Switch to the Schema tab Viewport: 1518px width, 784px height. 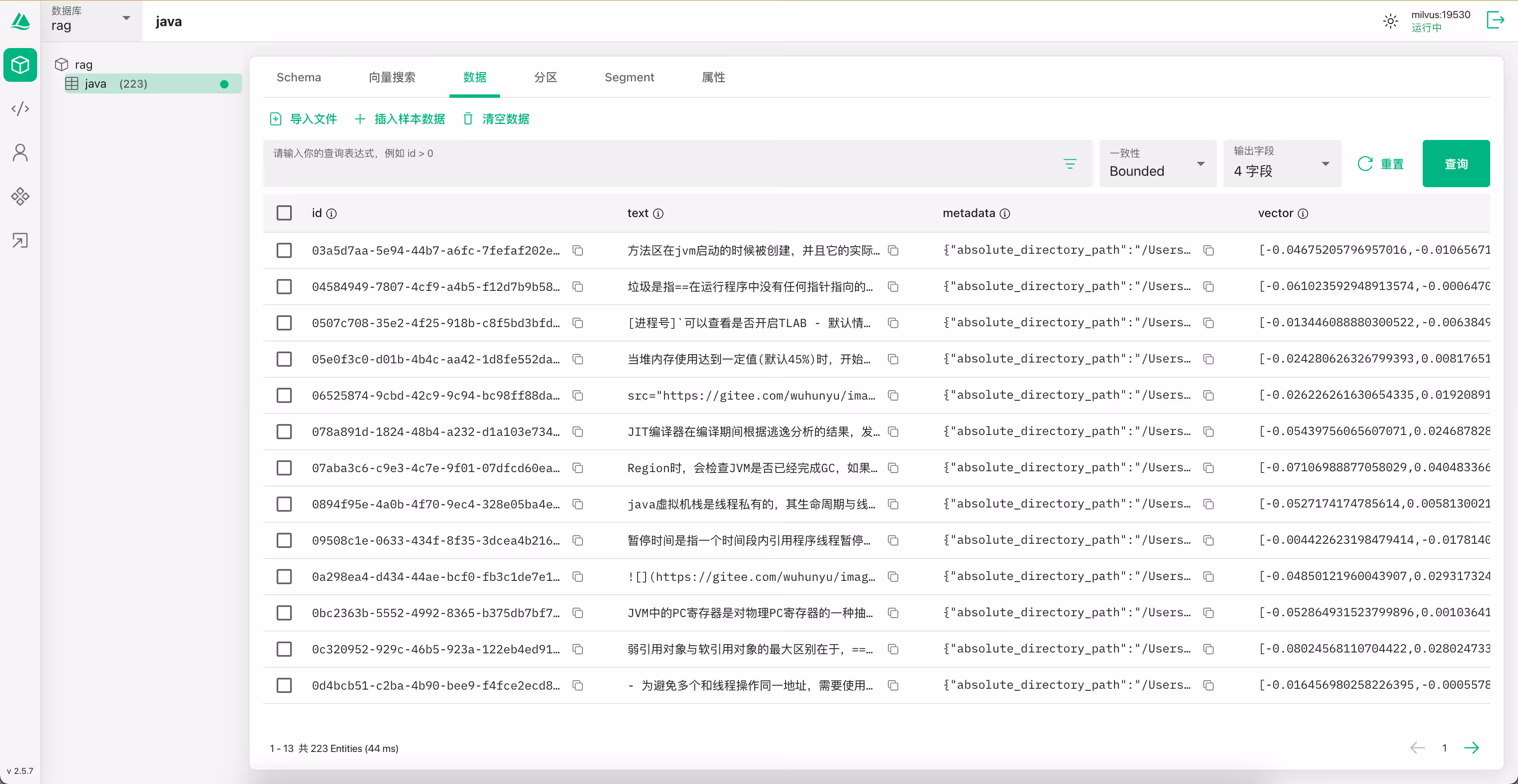point(299,77)
